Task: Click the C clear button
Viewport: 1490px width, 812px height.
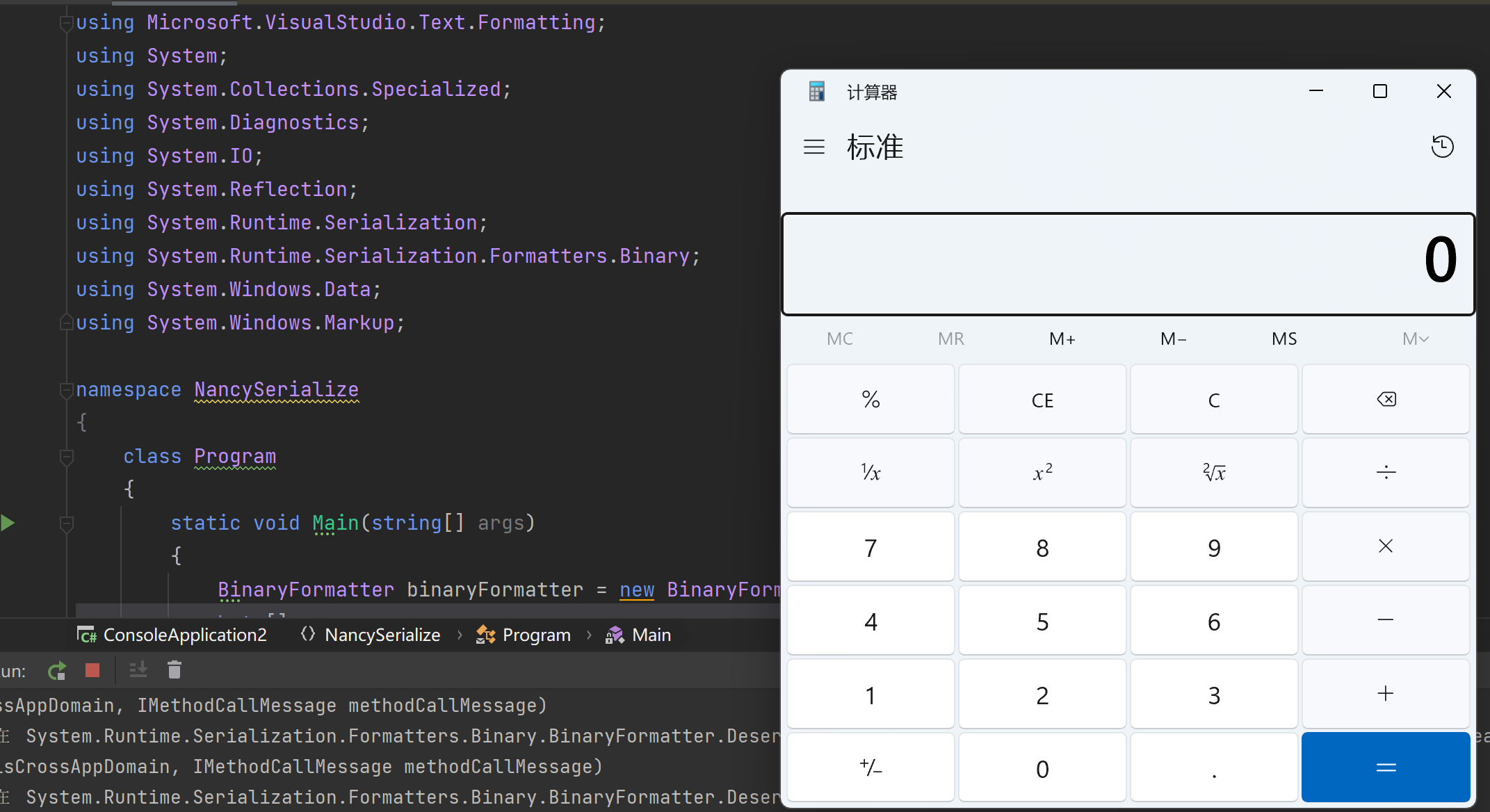Action: point(1214,399)
